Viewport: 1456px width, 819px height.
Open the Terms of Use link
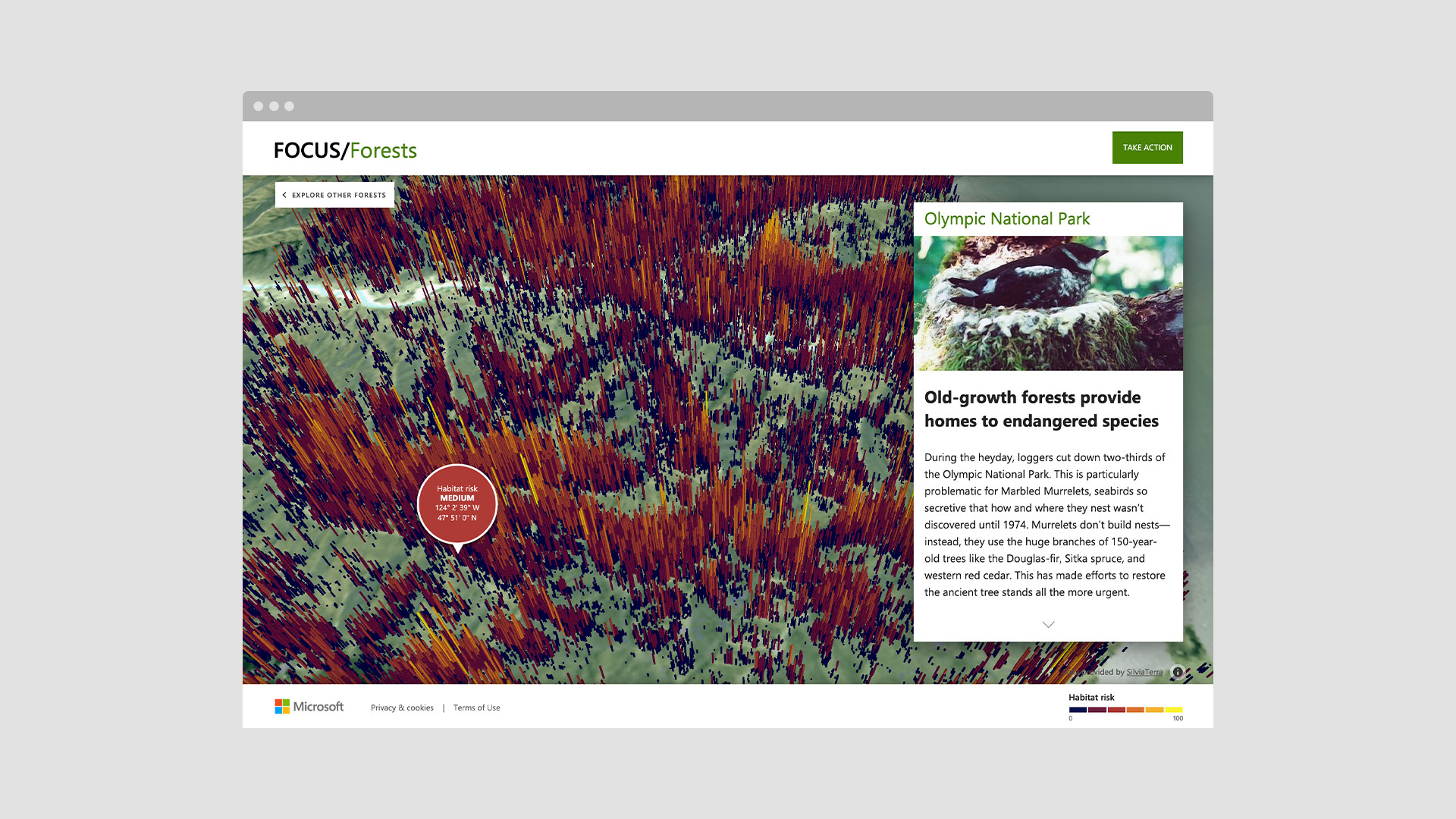[476, 708]
